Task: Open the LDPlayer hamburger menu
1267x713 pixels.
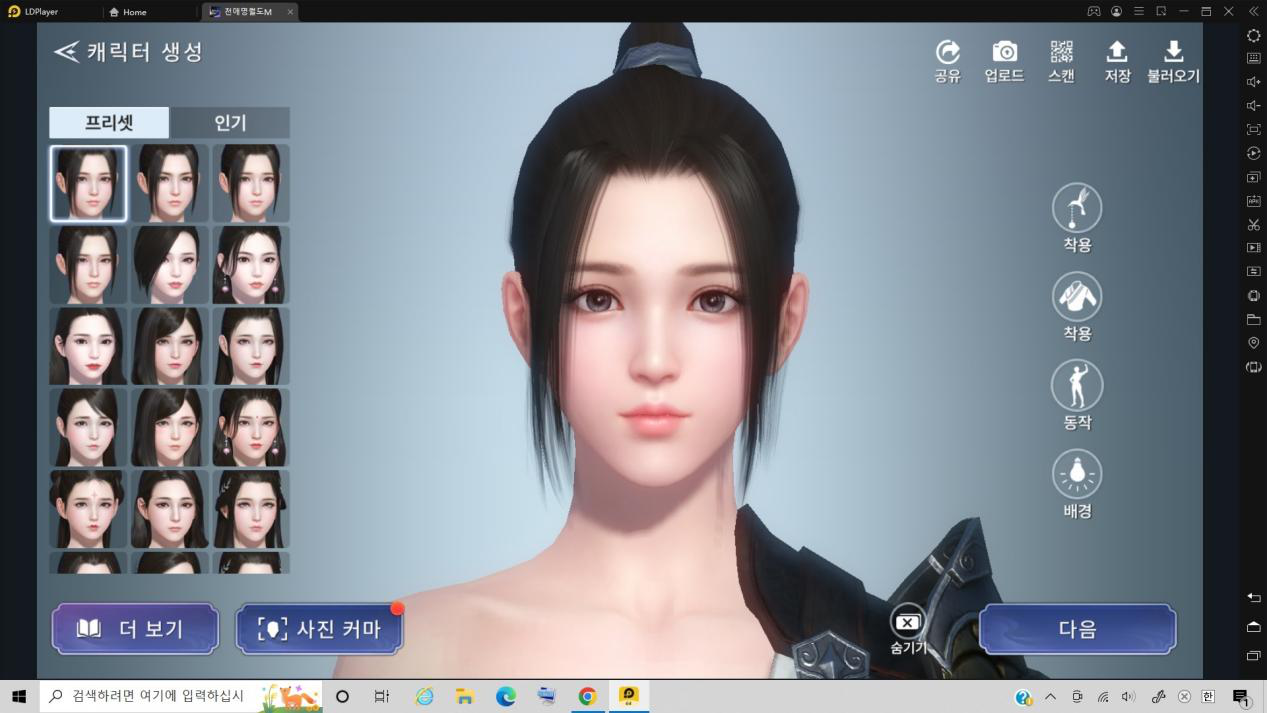Action: (1139, 11)
